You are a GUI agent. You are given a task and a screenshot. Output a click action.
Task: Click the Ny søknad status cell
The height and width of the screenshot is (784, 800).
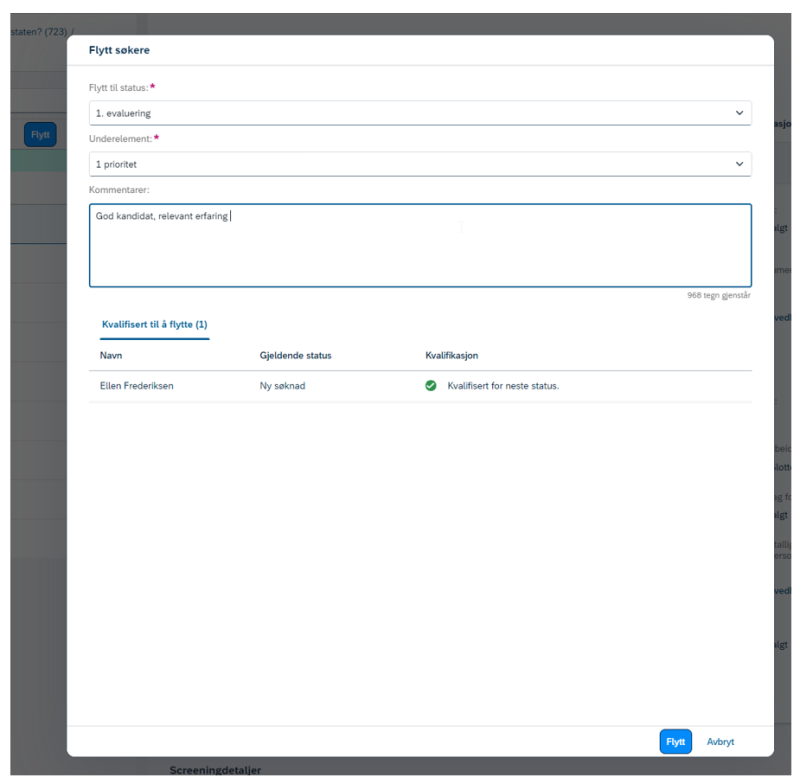coord(282,386)
